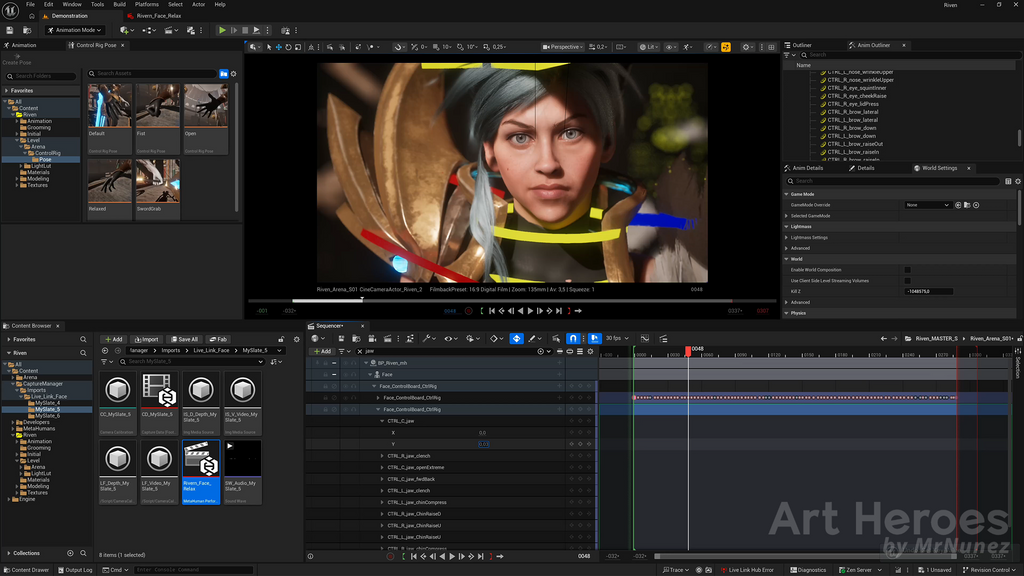Toggle the Sequencer auto-key diamond icon
Viewport: 1024px width, 576px height.
click(516, 338)
